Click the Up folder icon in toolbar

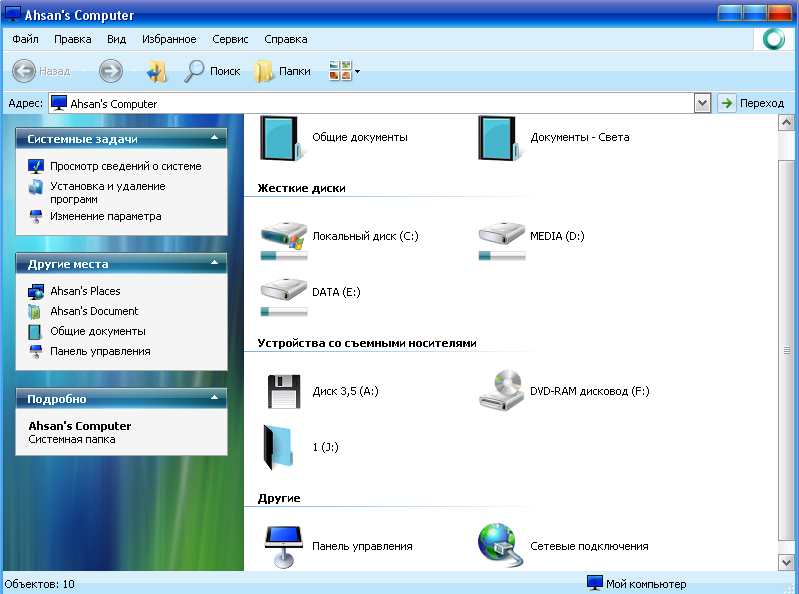tap(157, 71)
